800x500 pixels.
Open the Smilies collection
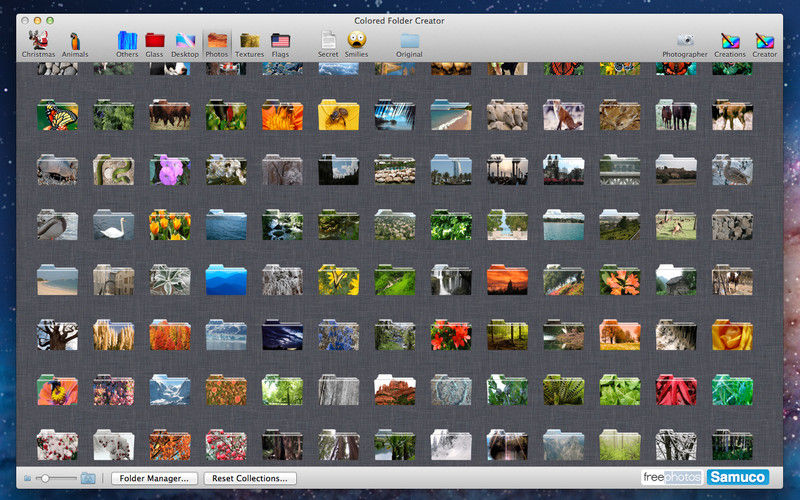[356, 44]
